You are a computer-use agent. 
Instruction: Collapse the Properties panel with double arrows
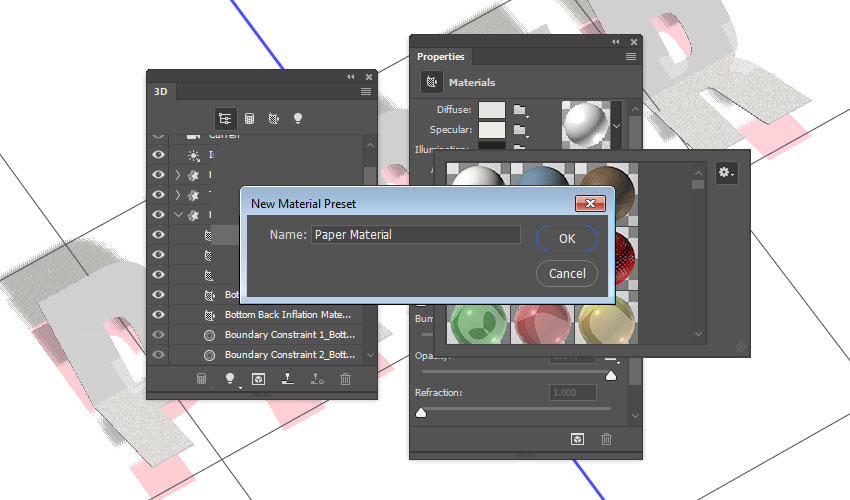point(616,42)
